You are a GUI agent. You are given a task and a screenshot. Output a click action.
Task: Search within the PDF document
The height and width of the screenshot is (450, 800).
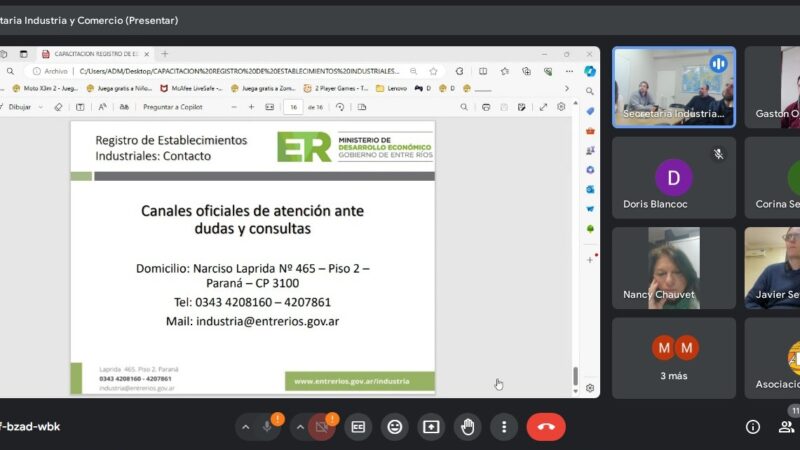point(464,107)
